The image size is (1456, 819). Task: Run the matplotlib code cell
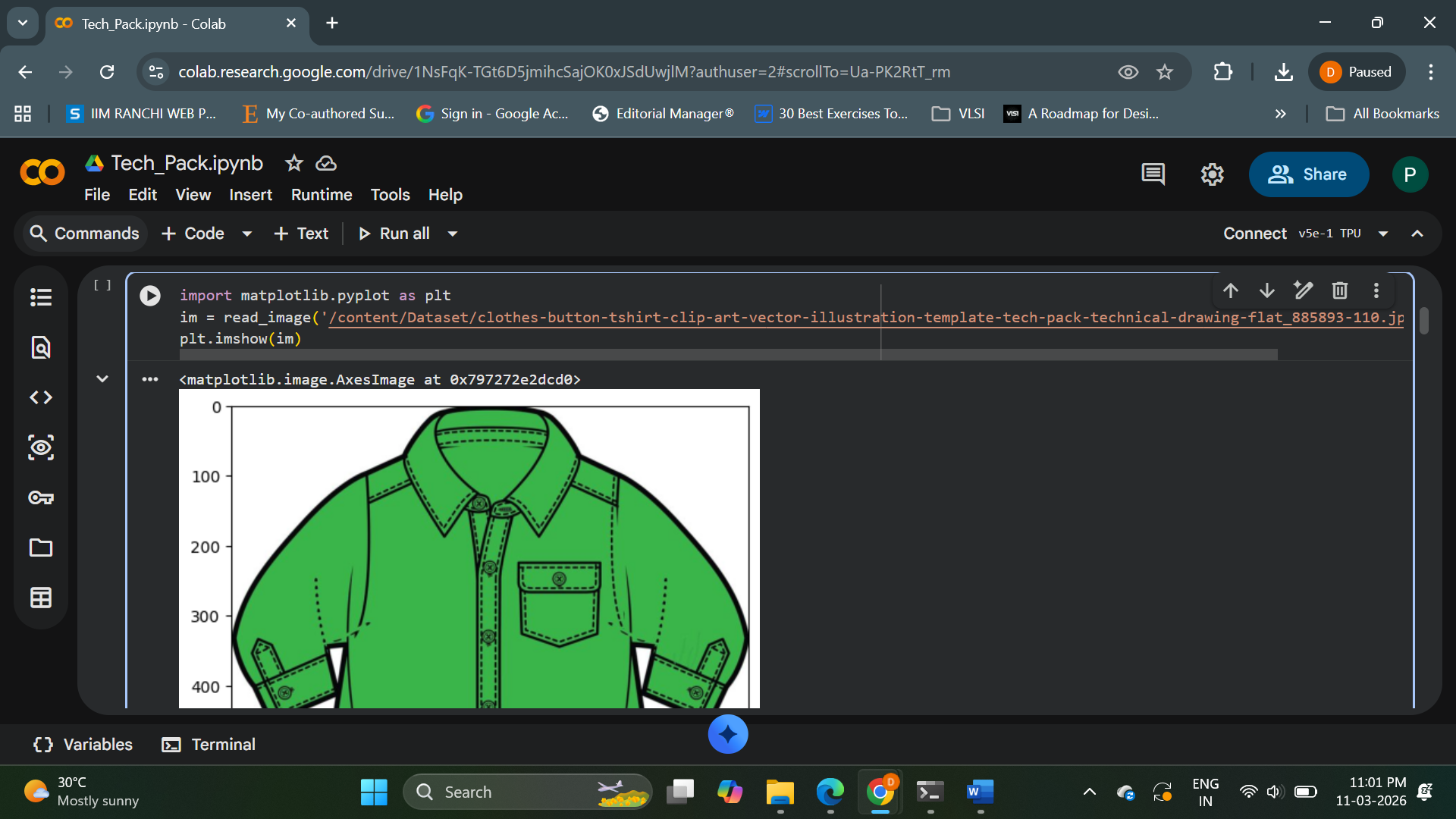[x=150, y=296]
